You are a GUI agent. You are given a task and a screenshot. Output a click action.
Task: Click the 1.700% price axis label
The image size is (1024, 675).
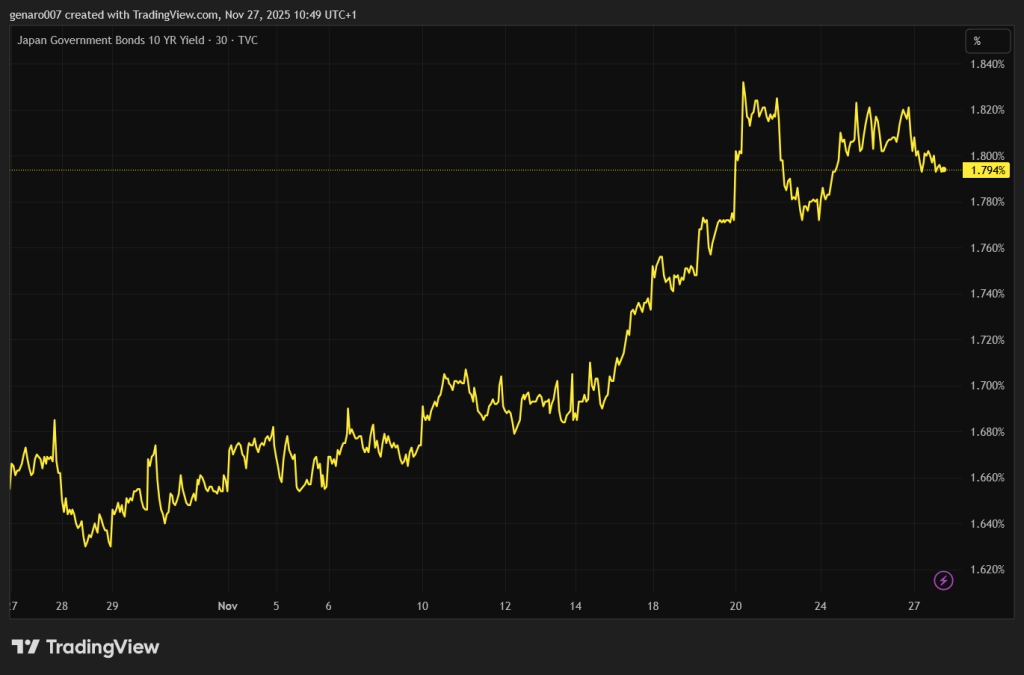[986, 386]
